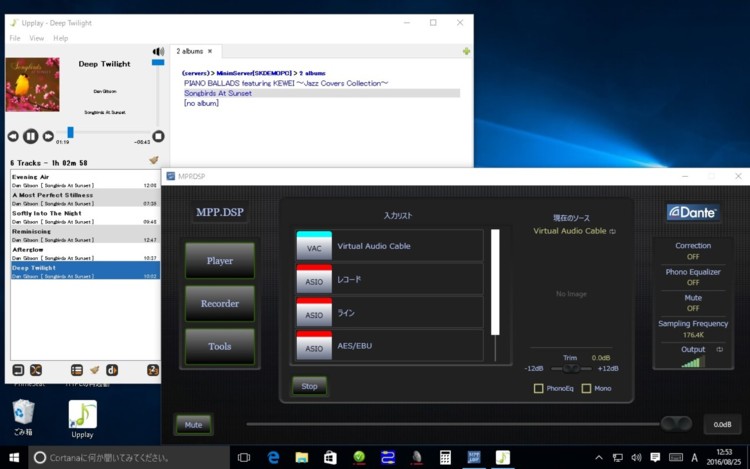This screenshot has height=469, width=750.
Task: Click the 0.0dB master volume value box
Action: coord(722,425)
